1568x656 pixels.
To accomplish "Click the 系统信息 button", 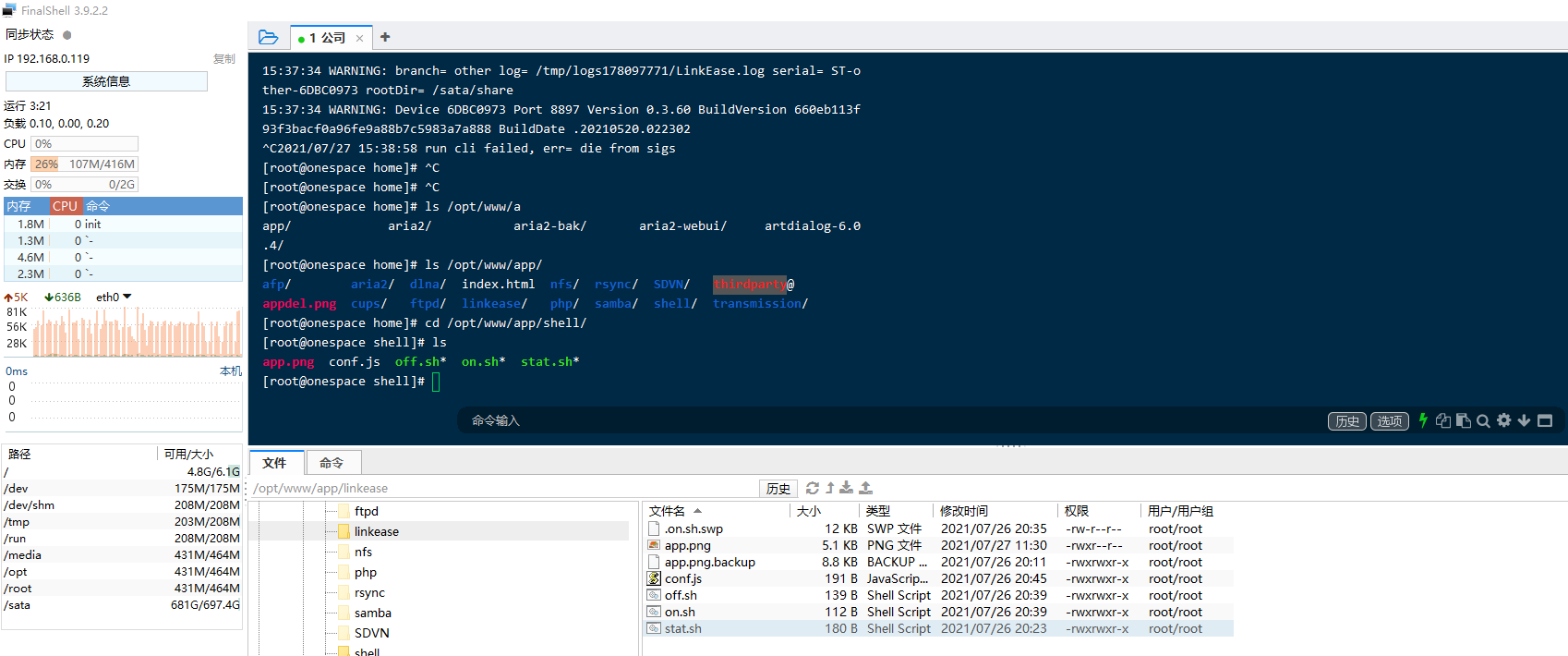I will pos(106,81).
